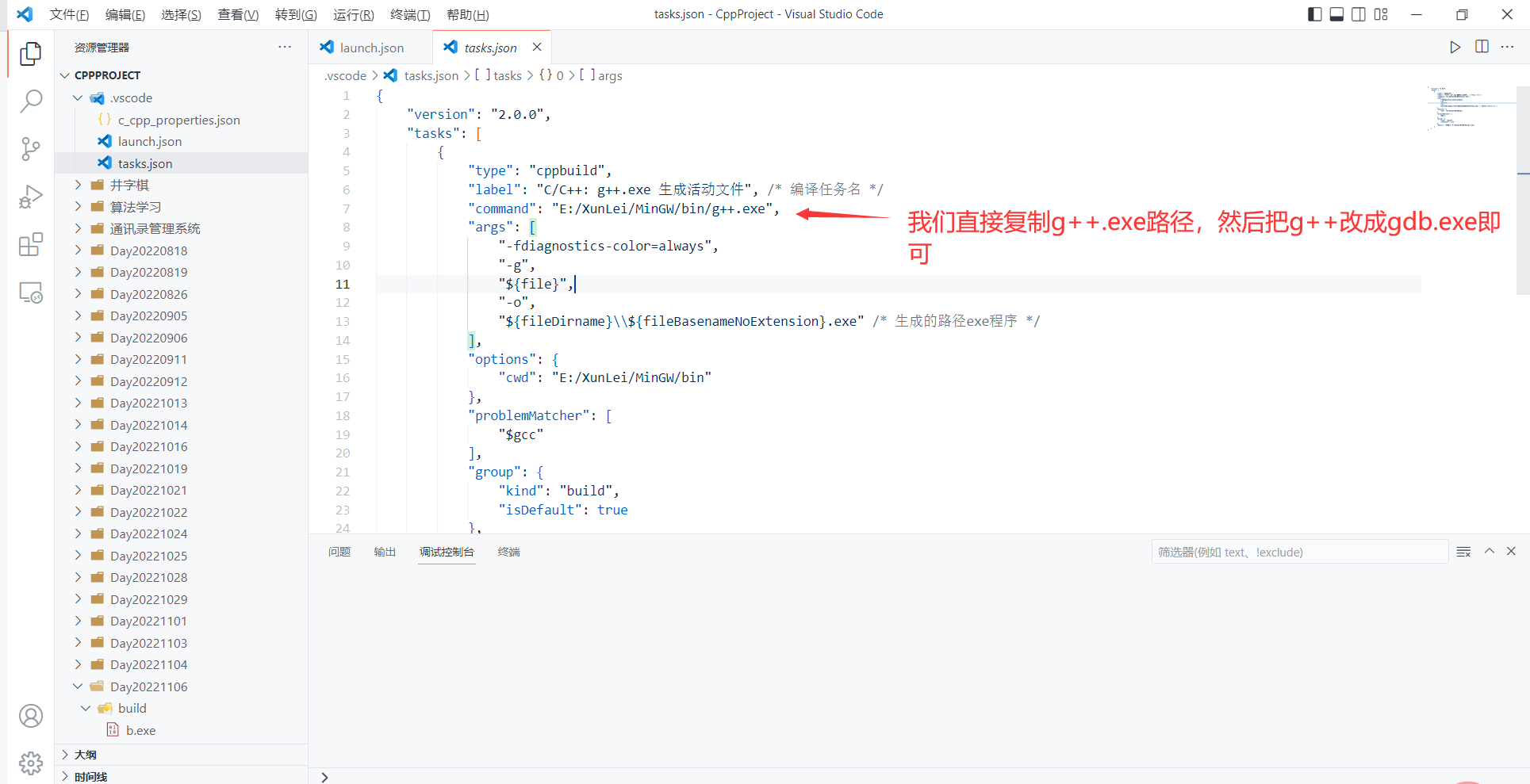Expand the 时间线 timeline section
The height and width of the screenshot is (784, 1530).
pos(181,776)
